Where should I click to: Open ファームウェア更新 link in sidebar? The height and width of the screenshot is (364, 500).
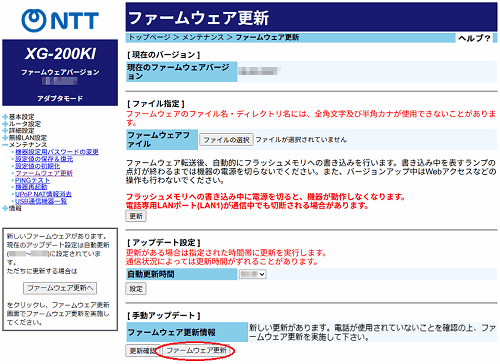[44, 173]
